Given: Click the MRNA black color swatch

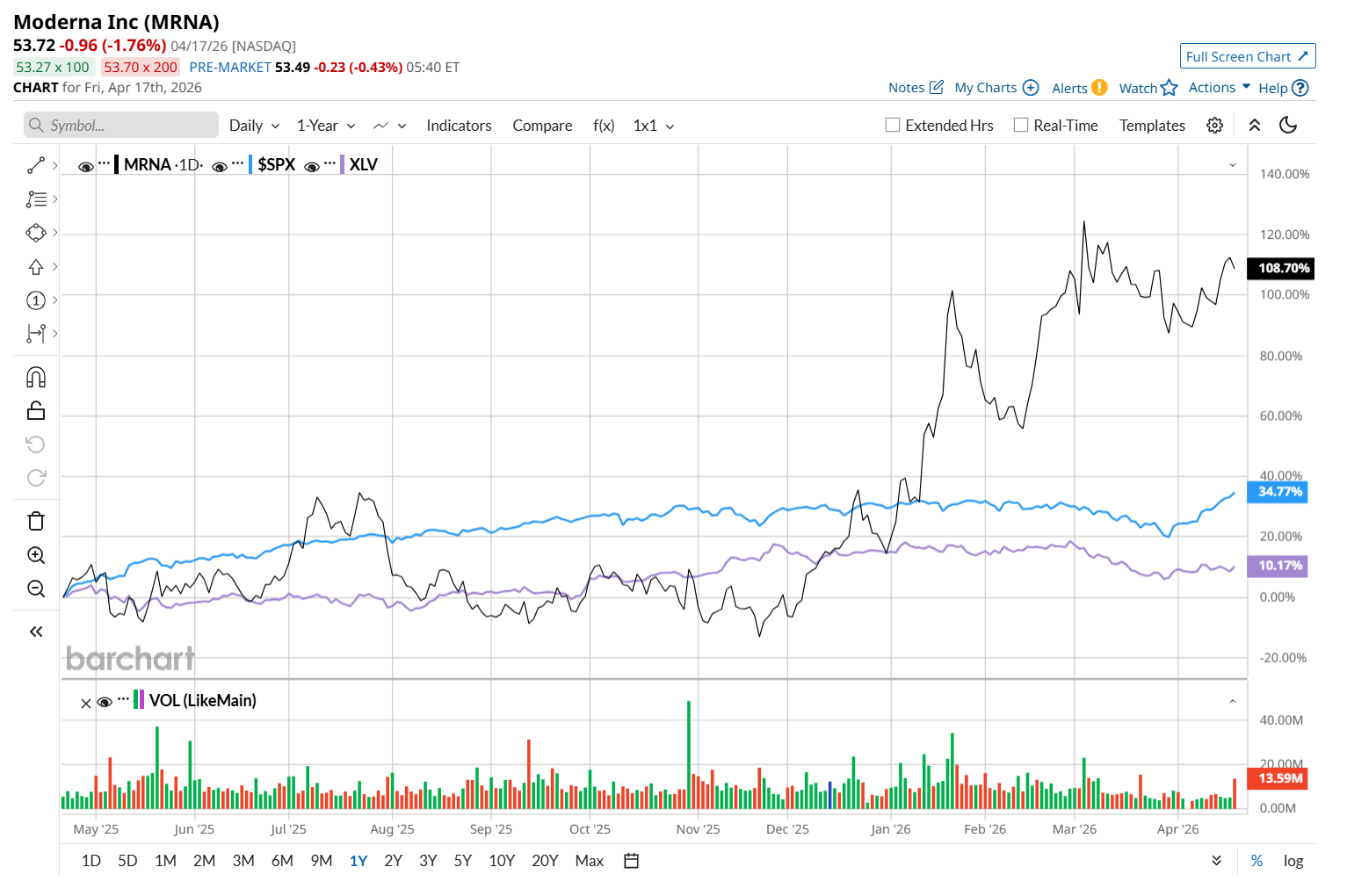Looking at the screenshot, I should pyautogui.click(x=116, y=164).
